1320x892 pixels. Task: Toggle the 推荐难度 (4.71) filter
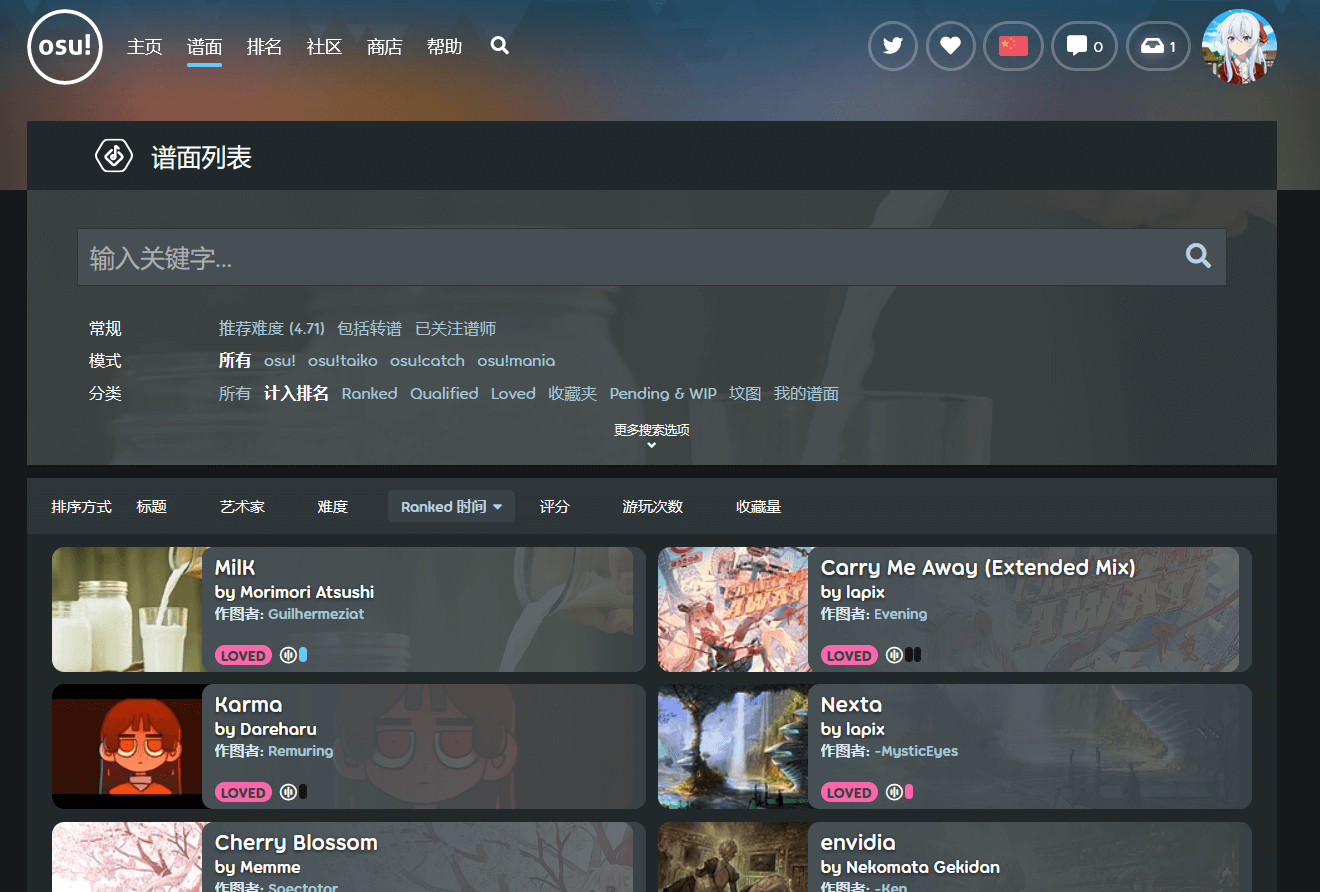point(272,328)
